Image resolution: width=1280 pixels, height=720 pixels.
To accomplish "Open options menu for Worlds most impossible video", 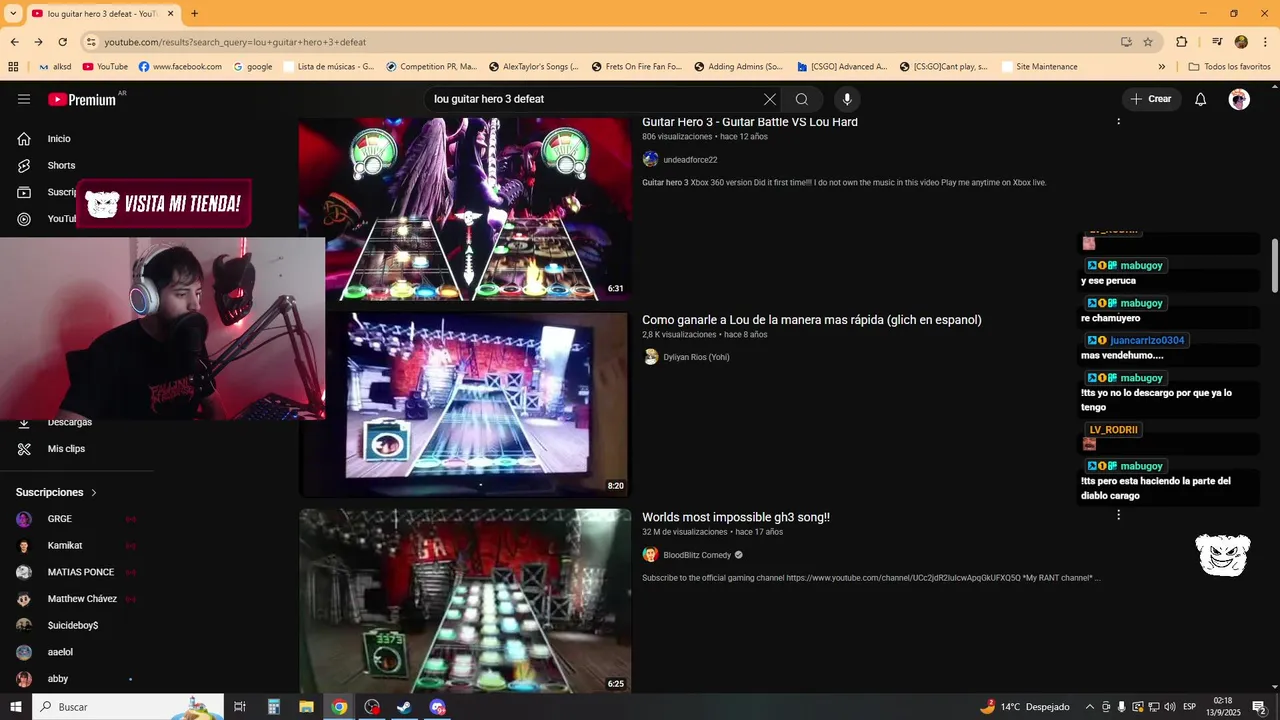I will (x=1118, y=515).
